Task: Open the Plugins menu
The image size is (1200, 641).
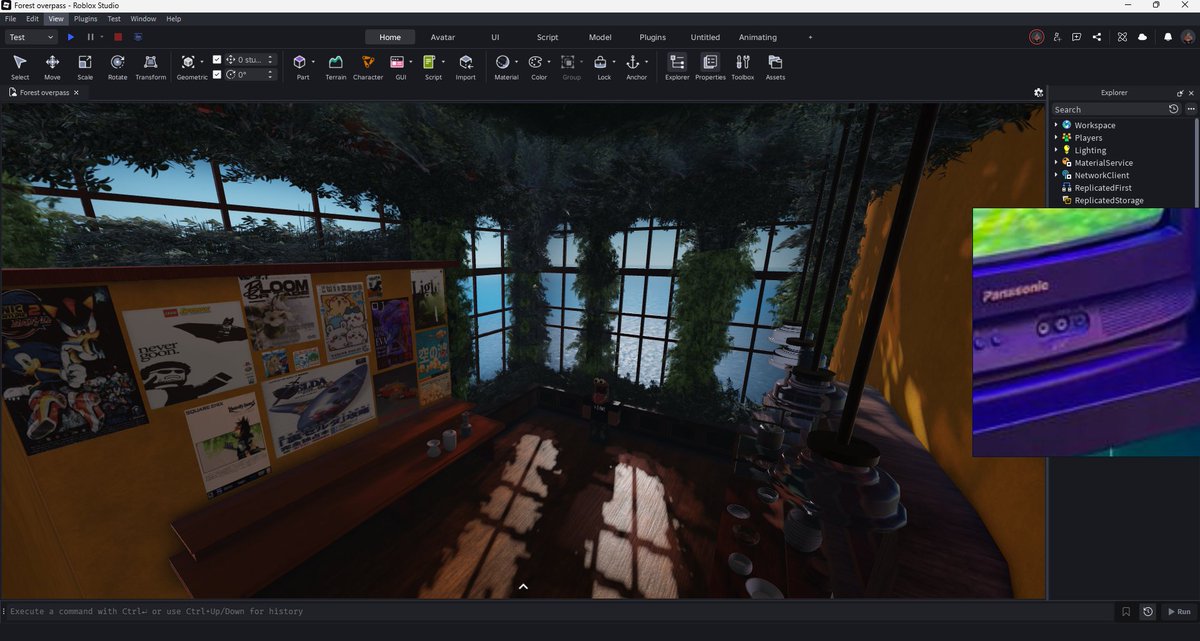Action: [85, 18]
